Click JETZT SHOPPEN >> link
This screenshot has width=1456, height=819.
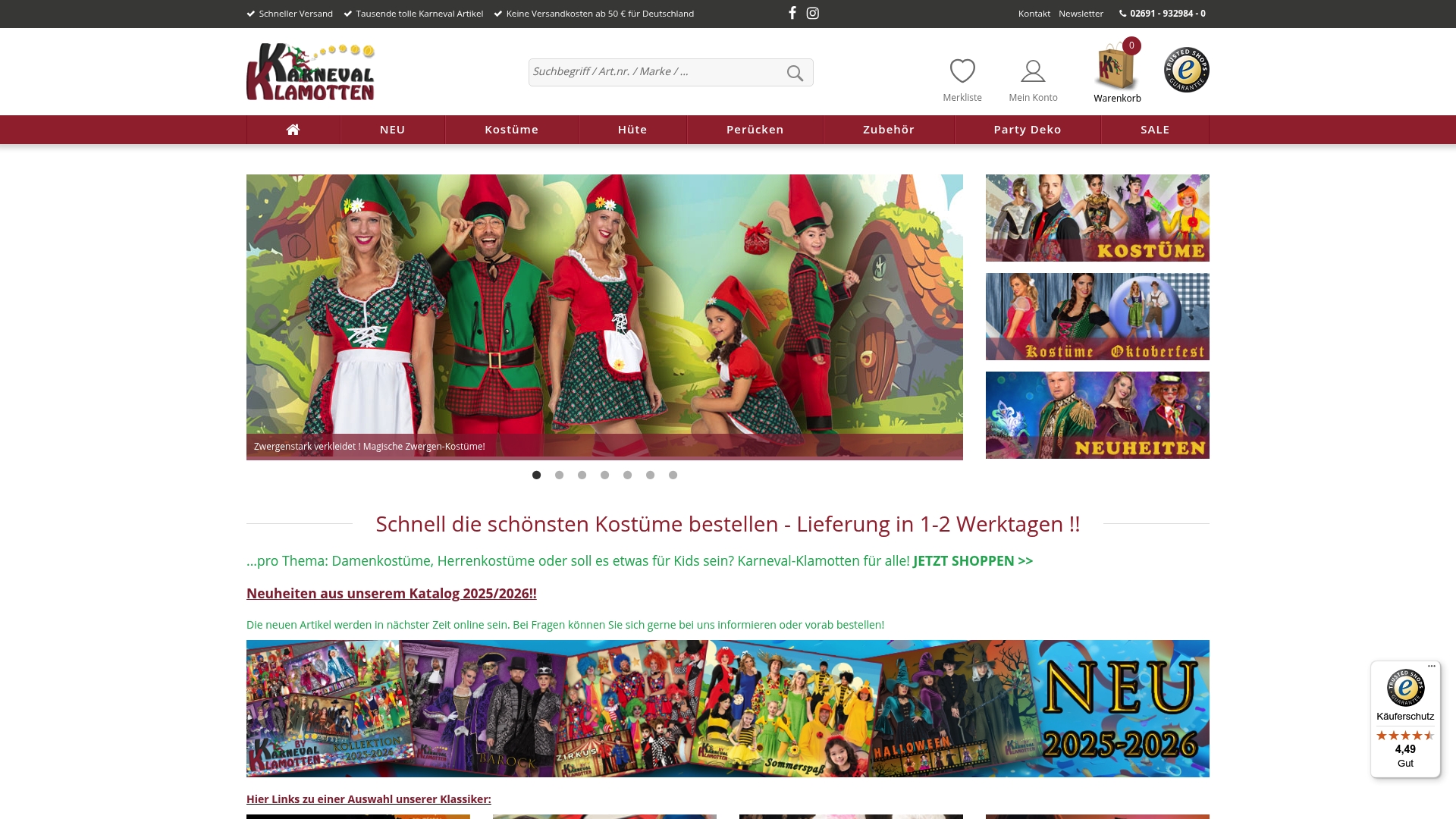tap(973, 561)
